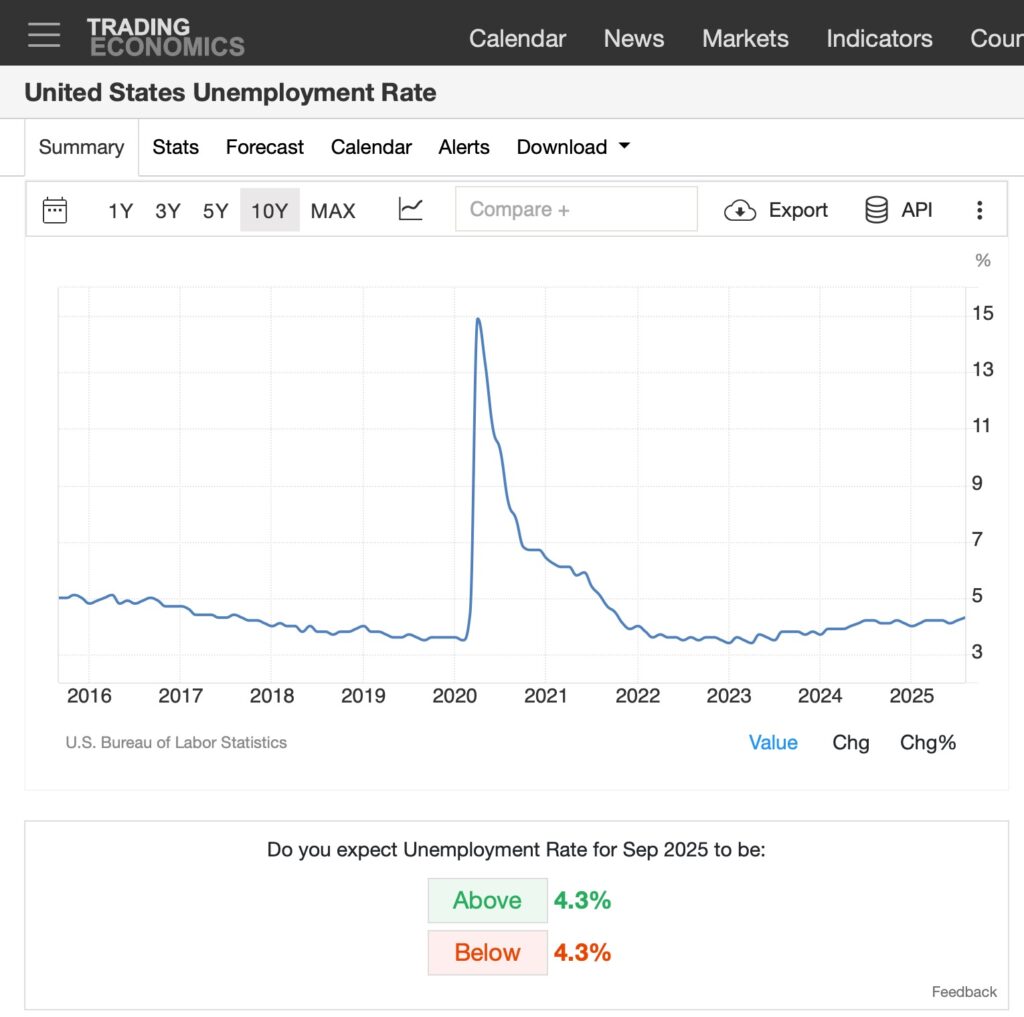
Task: Vote Above 4.3% for Sep 2025
Action: 487,900
